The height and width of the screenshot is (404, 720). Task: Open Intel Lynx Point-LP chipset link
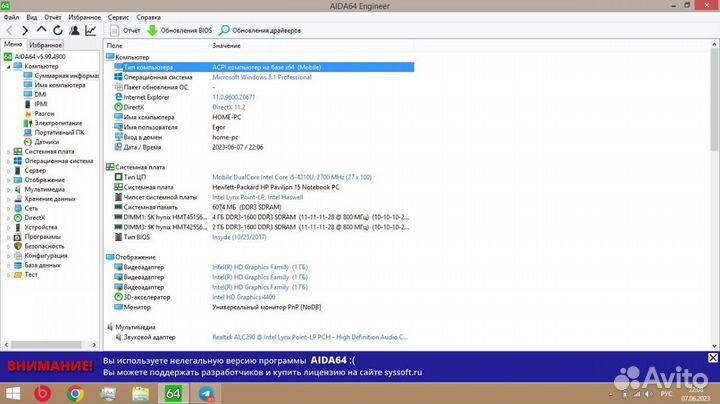pyautogui.click(x=257, y=197)
